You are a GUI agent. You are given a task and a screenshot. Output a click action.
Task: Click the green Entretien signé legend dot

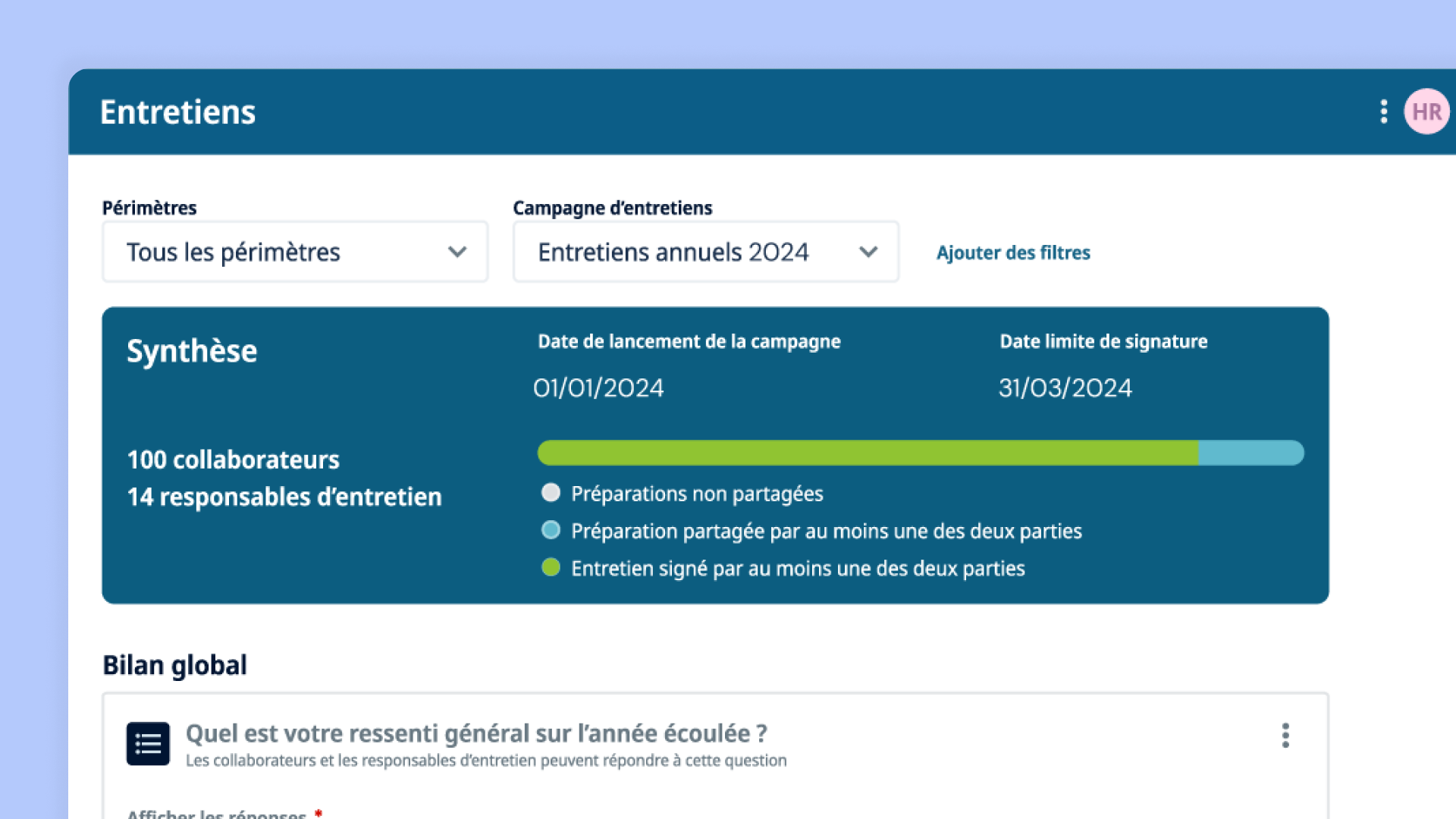point(551,567)
